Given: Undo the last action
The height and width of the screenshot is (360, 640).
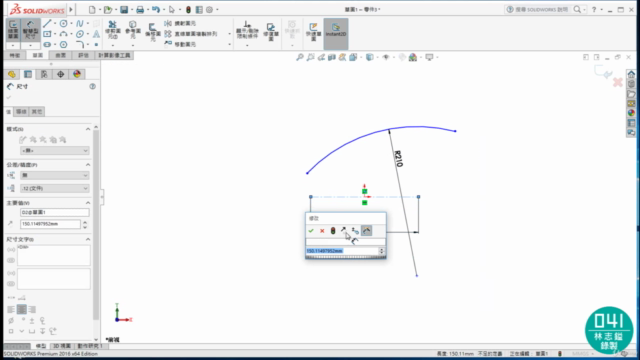Looking at the screenshot, I should click(156, 9).
